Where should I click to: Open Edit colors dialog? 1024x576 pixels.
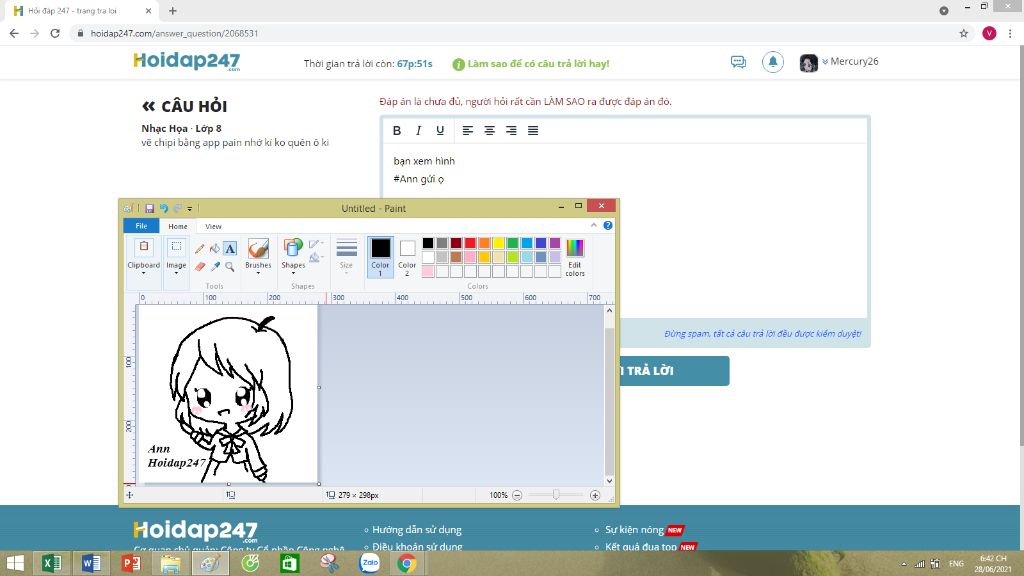pyautogui.click(x=575, y=257)
